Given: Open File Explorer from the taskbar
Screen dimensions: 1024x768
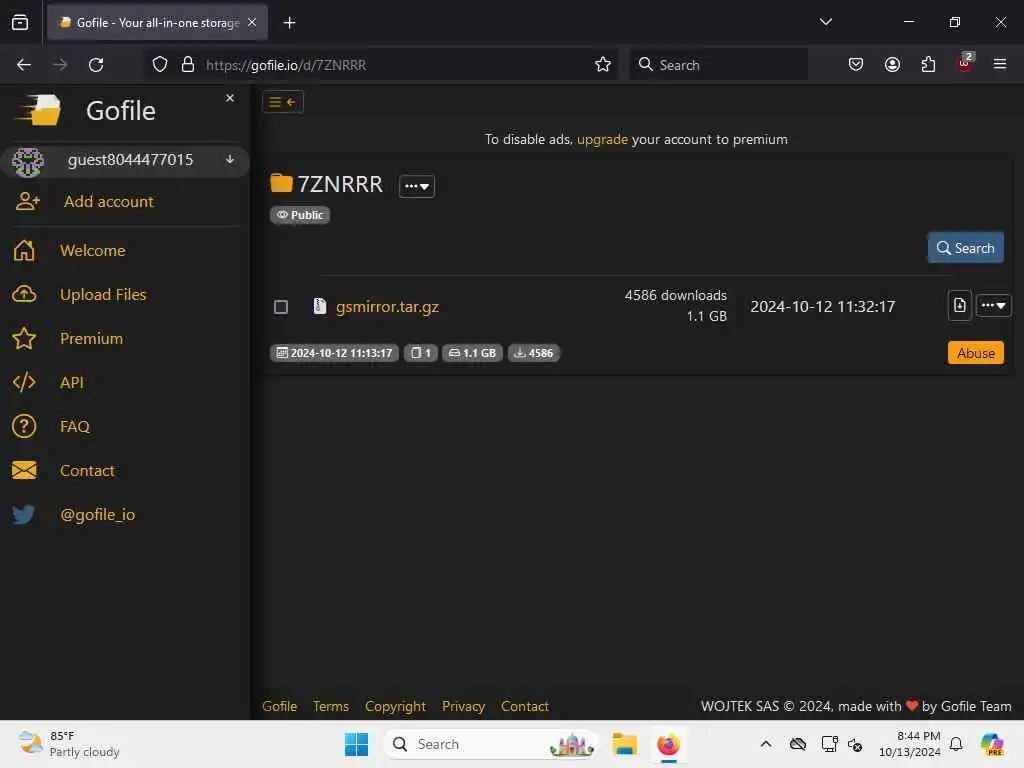Looking at the screenshot, I should tap(624, 744).
